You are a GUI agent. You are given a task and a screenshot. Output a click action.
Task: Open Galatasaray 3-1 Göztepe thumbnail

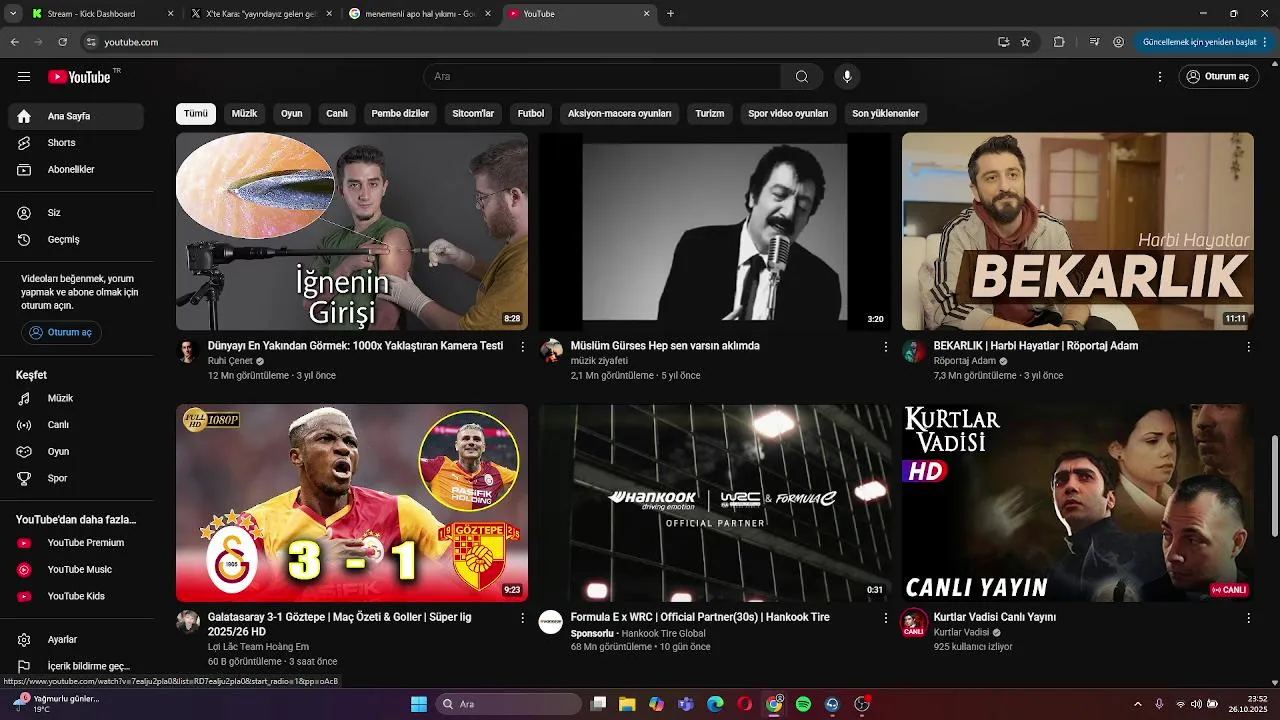352,503
